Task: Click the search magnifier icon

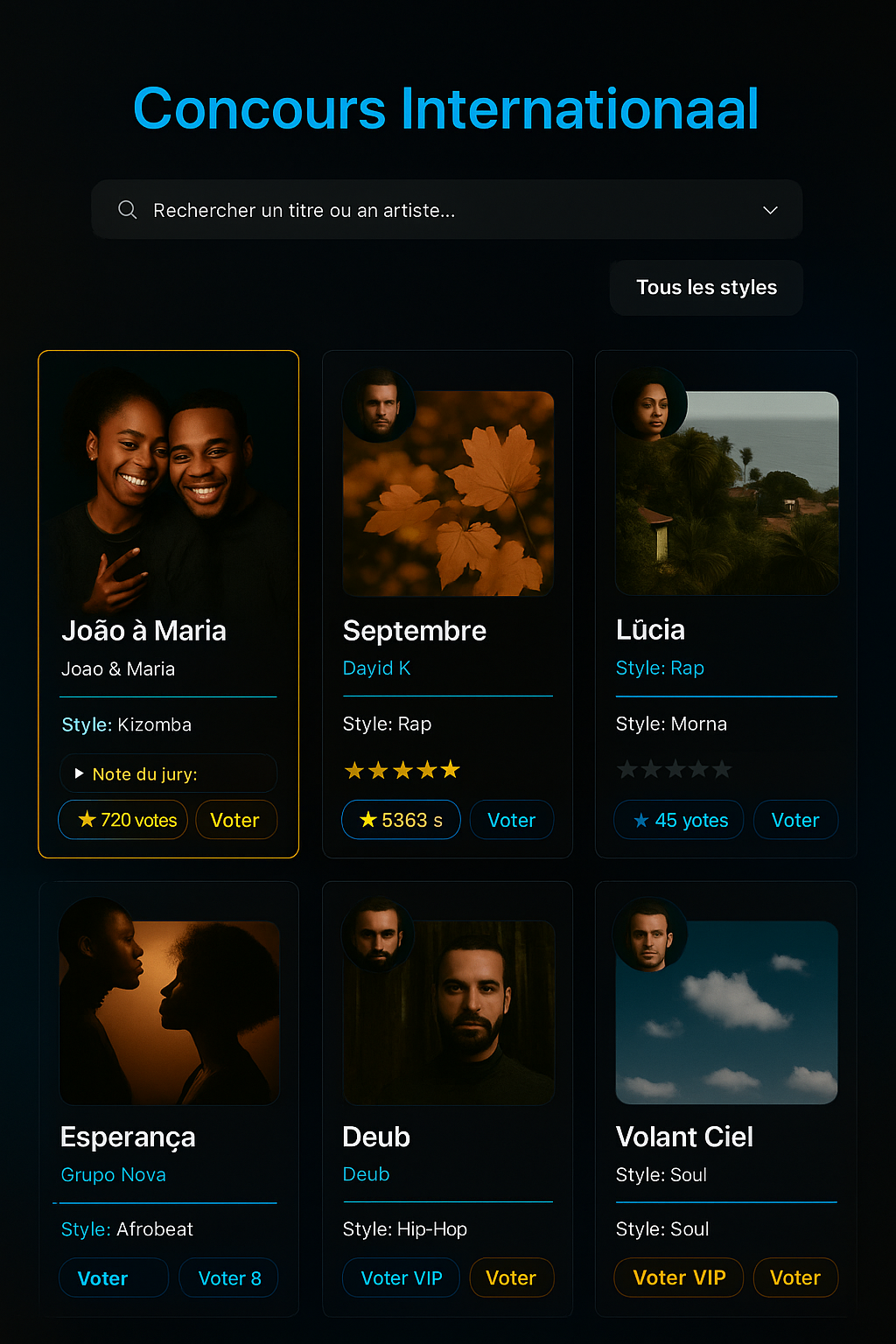Action: pyautogui.click(x=128, y=210)
